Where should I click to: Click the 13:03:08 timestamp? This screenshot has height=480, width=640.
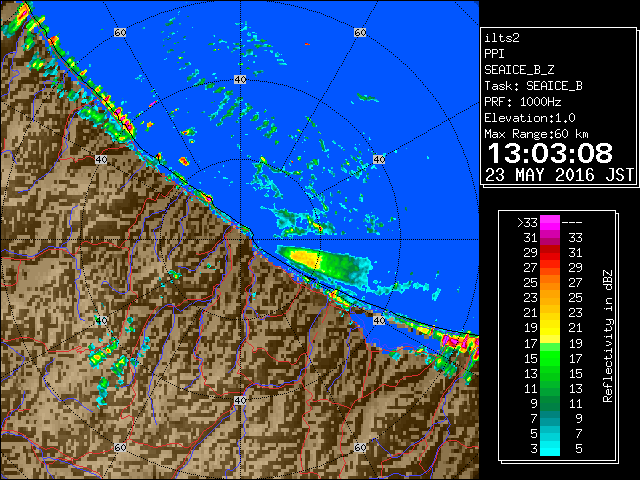tap(550, 153)
